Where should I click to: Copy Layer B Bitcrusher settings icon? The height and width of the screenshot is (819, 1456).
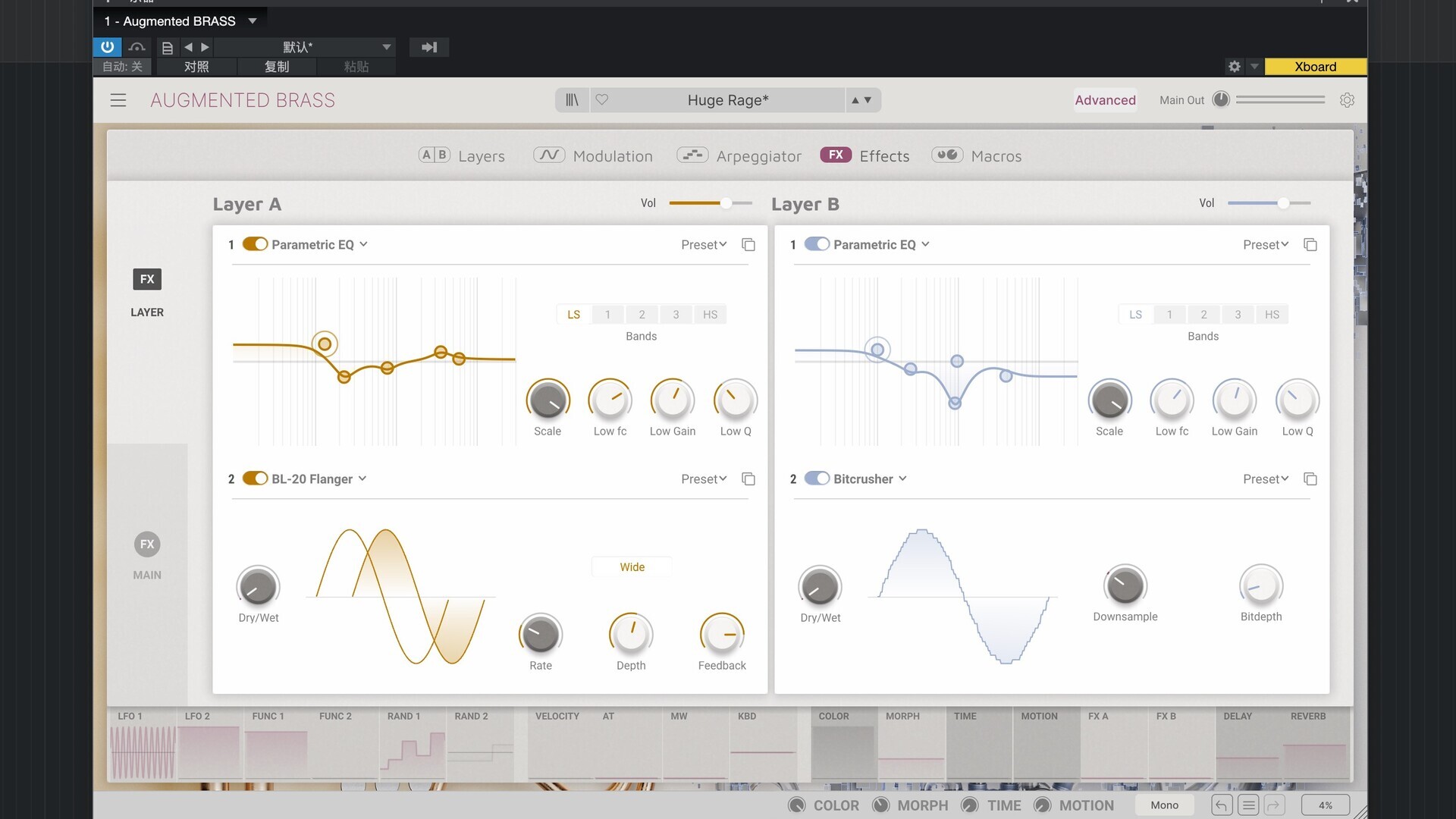[1310, 479]
